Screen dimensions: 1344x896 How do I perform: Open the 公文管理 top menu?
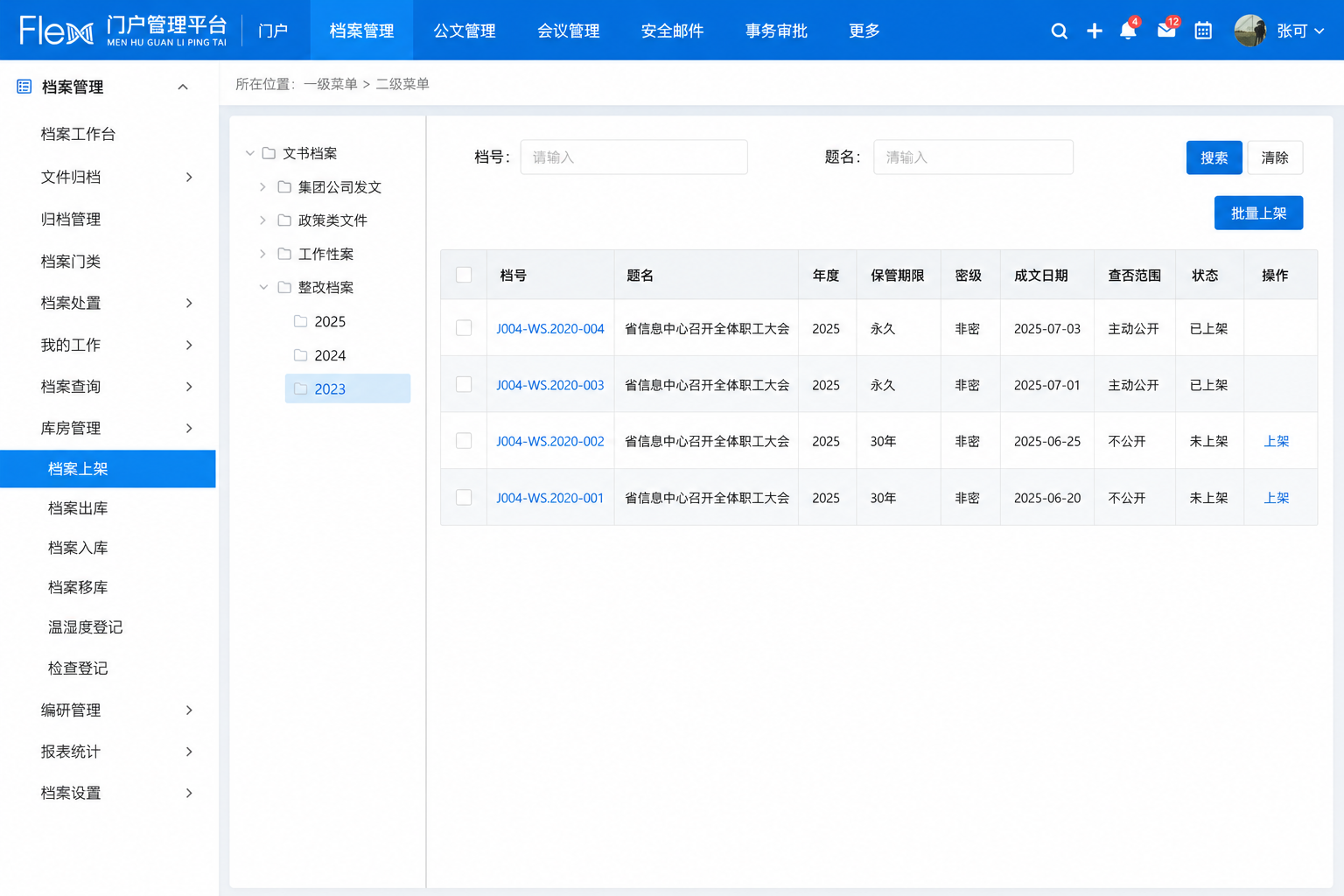pos(465,31)
